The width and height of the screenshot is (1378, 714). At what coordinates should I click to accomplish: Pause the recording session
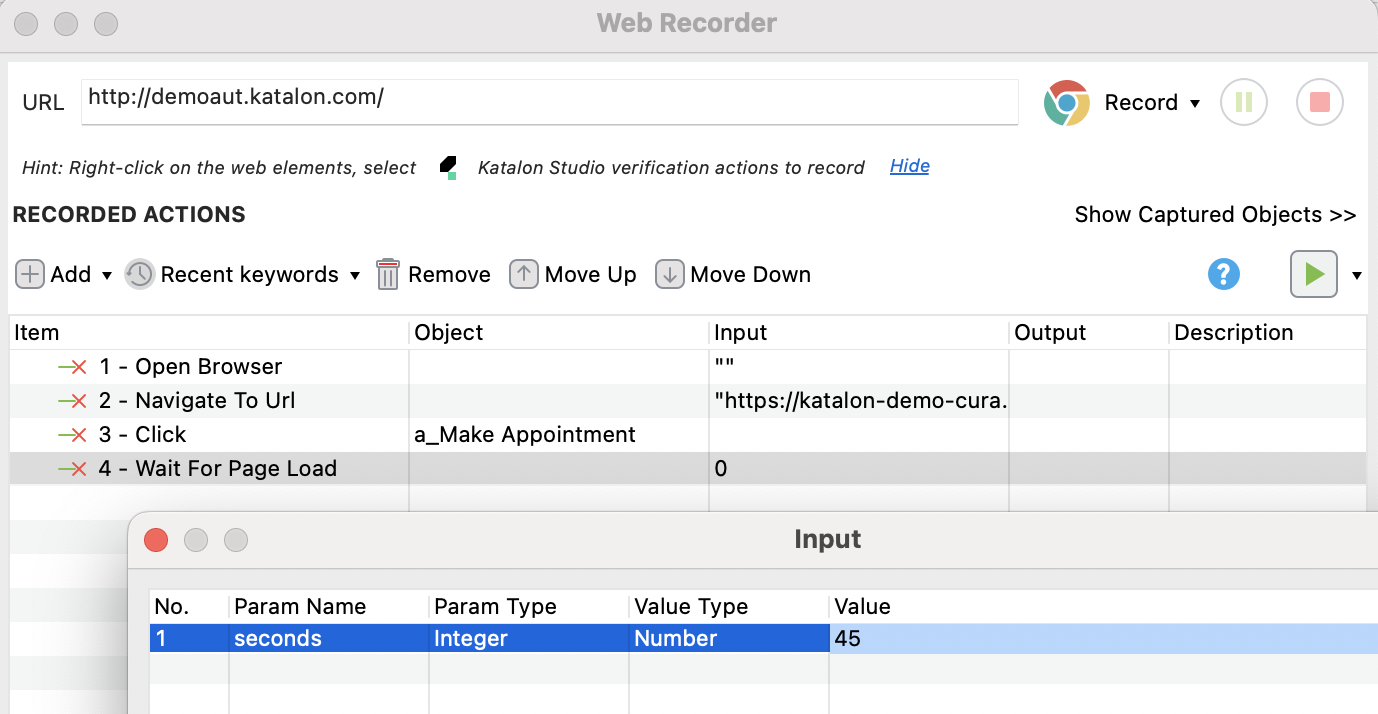[1243, 102]
